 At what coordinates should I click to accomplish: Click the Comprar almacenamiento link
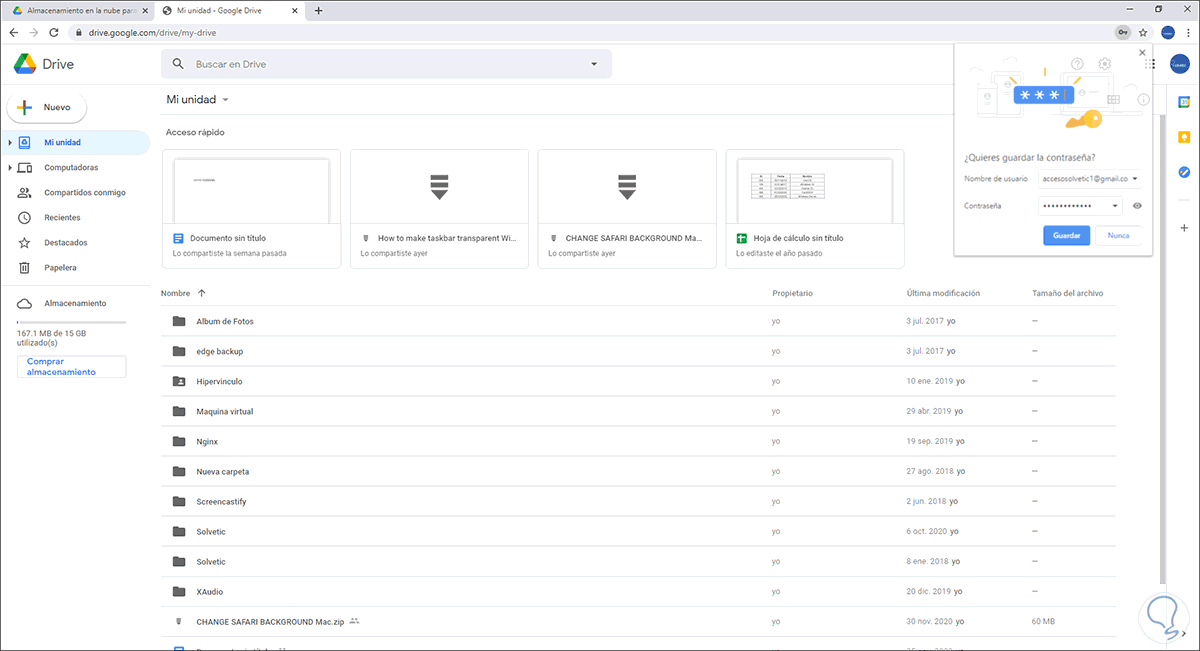(x=72, y=366)
